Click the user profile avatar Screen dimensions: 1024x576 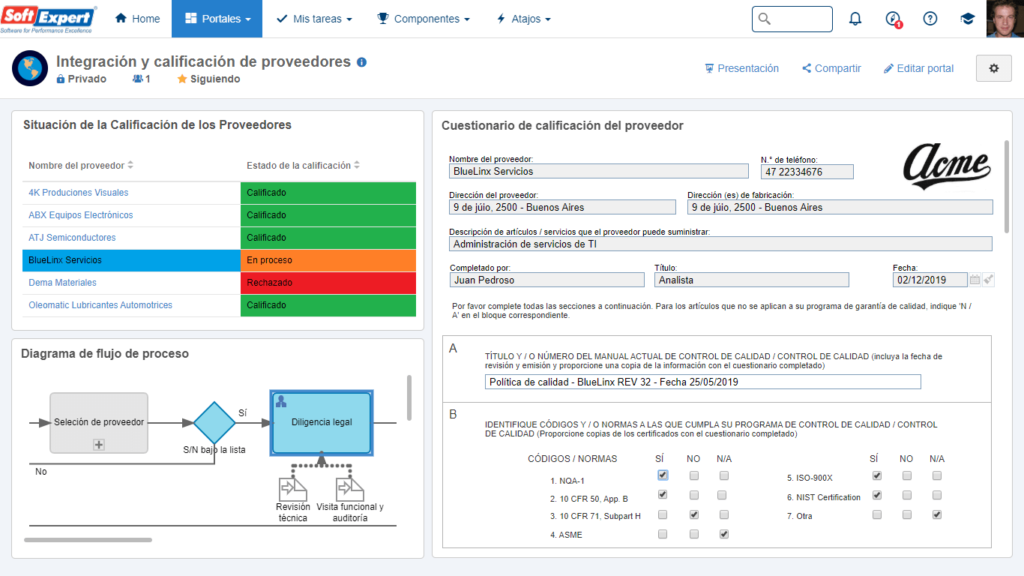(1004, 19)
